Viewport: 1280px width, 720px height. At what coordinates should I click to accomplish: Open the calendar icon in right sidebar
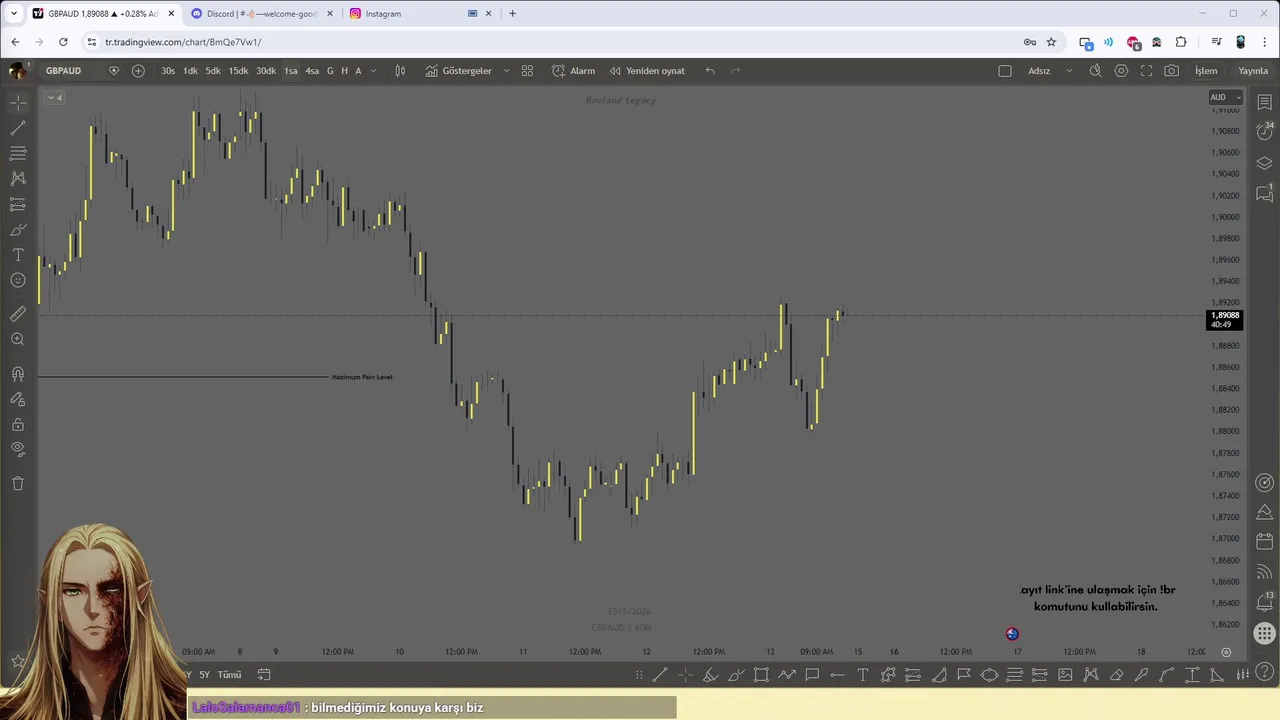coord(1265,542)
